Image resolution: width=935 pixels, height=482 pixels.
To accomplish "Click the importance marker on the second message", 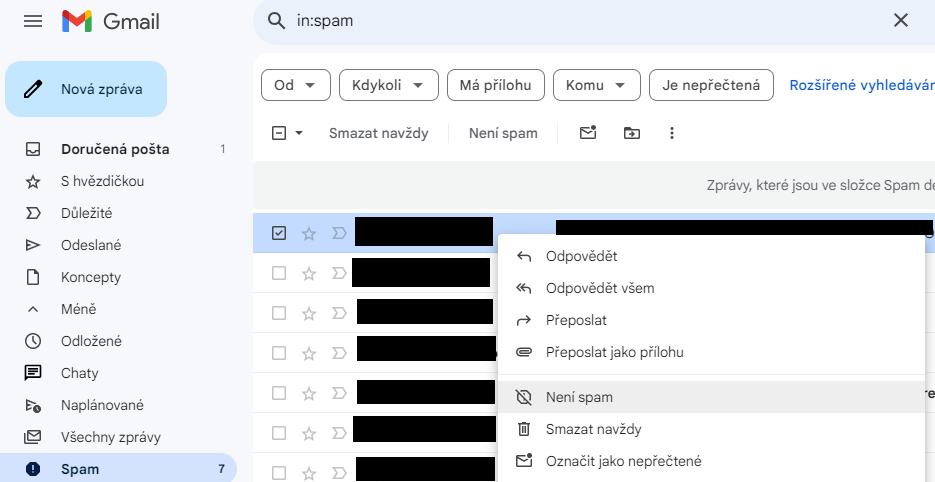I will 338,273.
